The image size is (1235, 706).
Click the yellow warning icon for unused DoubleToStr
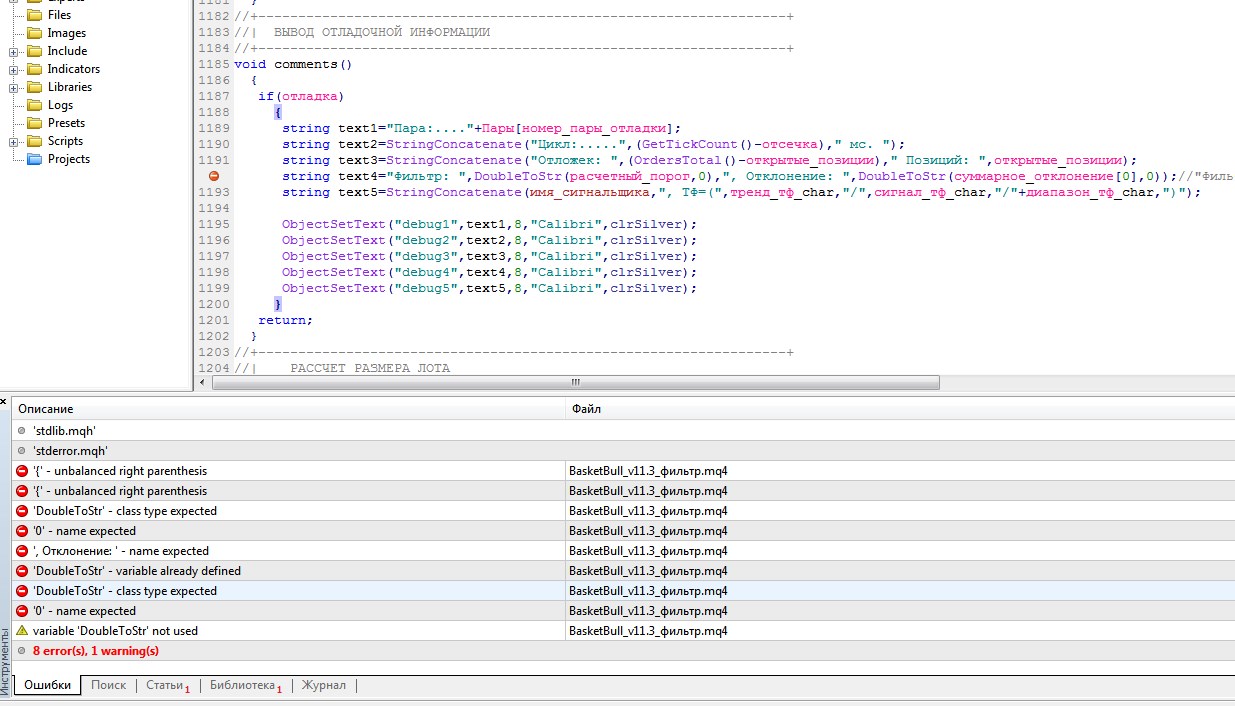point(22,631)
